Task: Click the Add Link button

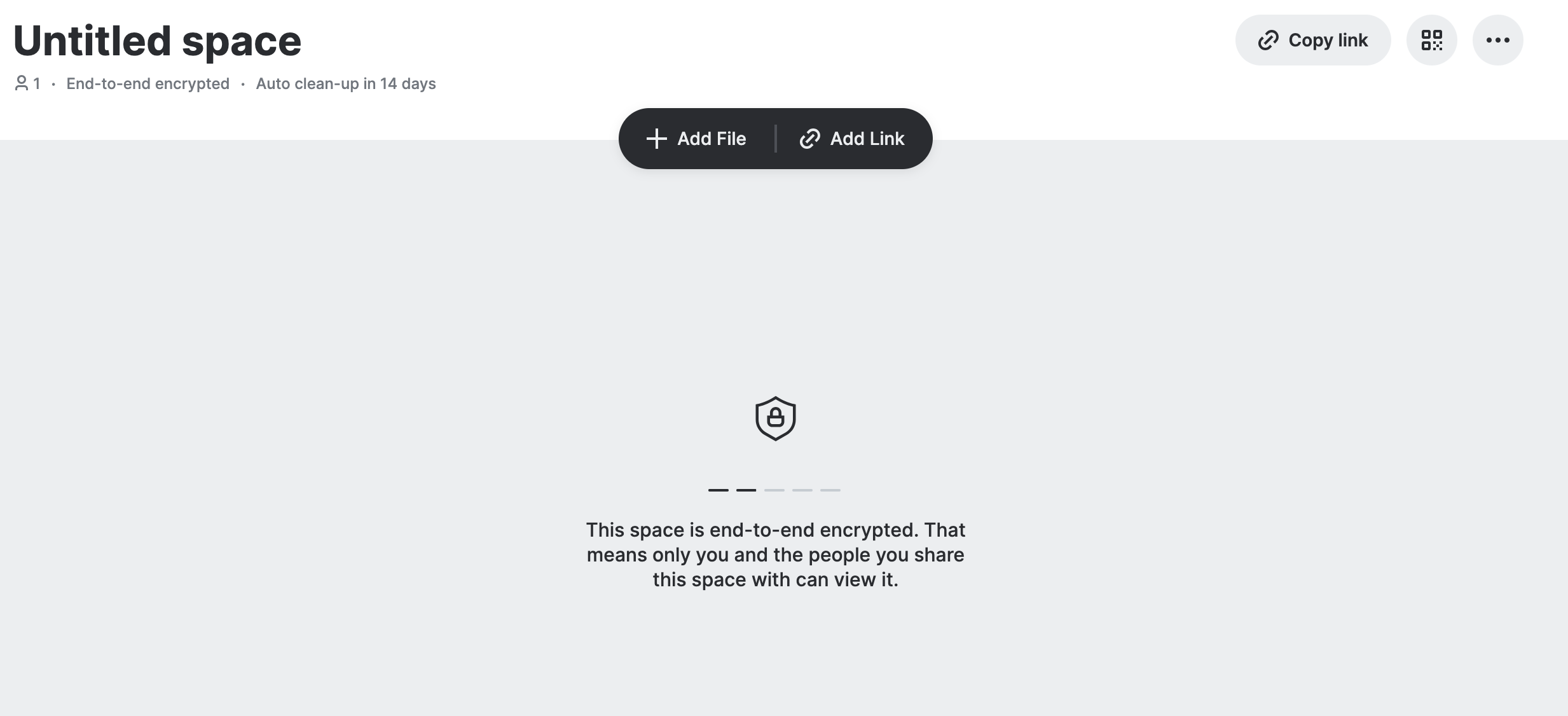Action: pyautogui.click(x=852, y=139)
